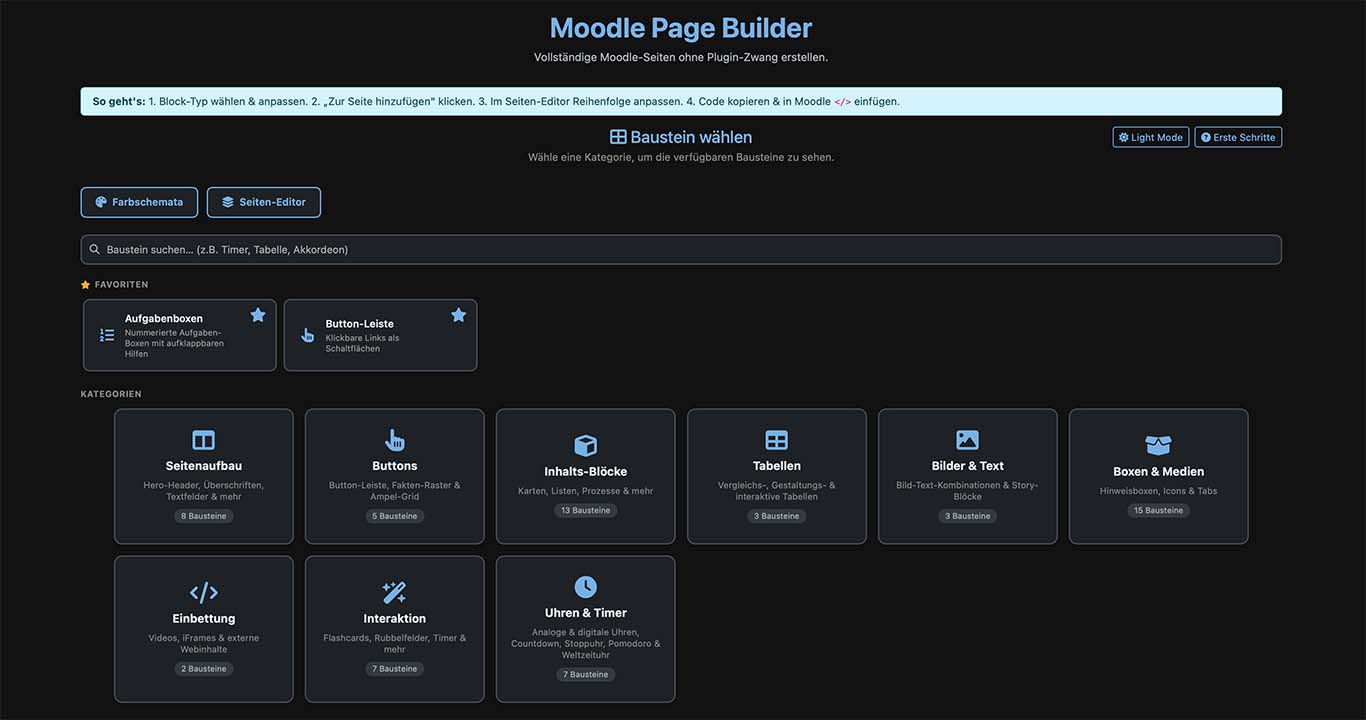
Task: Click '7 Bausteine' badge under Interaktion
Action: coord(395,668)
